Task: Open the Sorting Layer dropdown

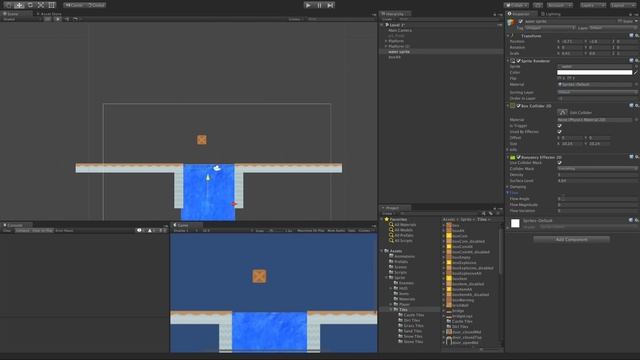Action: pyautogui.click(x=597, y=92)
